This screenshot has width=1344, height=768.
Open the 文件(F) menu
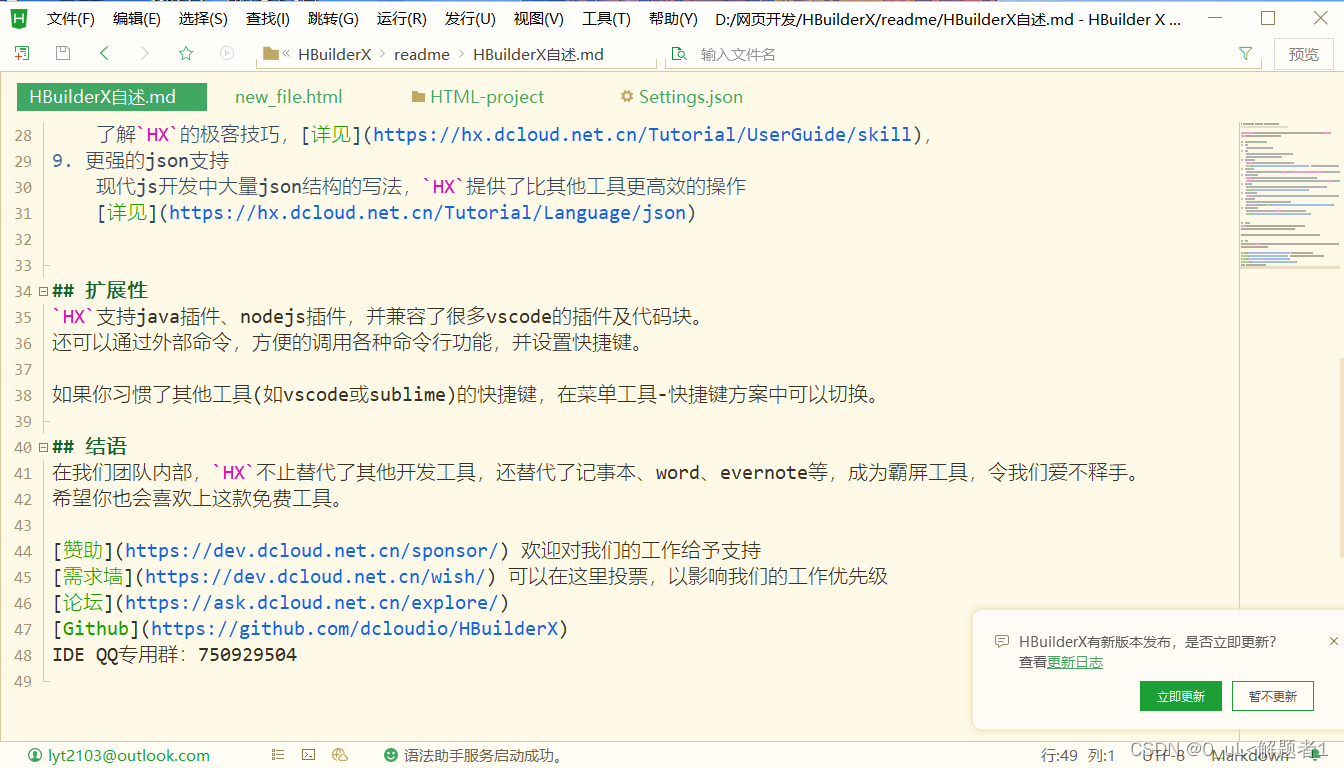(x=71, y=19)
